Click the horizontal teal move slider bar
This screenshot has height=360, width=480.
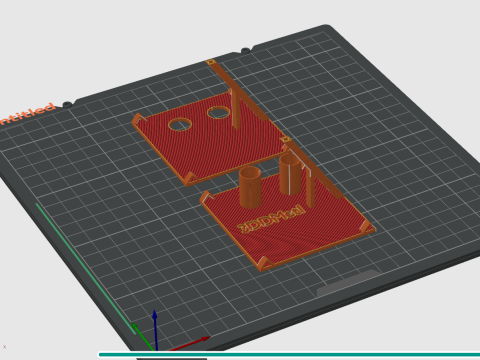(x=289, y=355)
